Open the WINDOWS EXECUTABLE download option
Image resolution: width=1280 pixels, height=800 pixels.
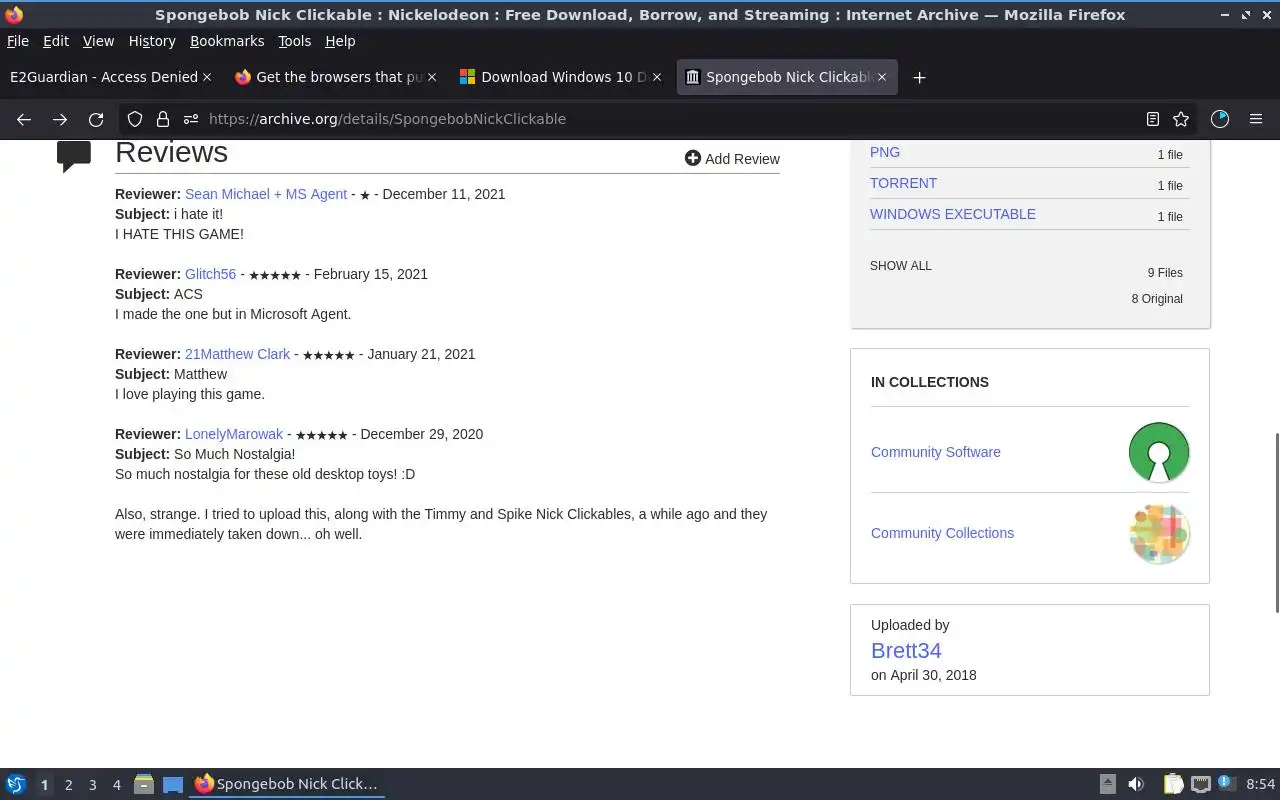953,214
